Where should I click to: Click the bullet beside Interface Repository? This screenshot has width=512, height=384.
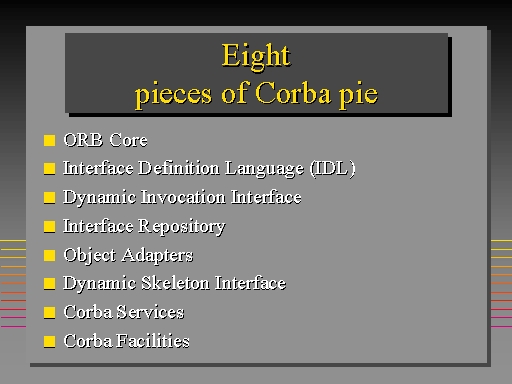coord(49,226)
